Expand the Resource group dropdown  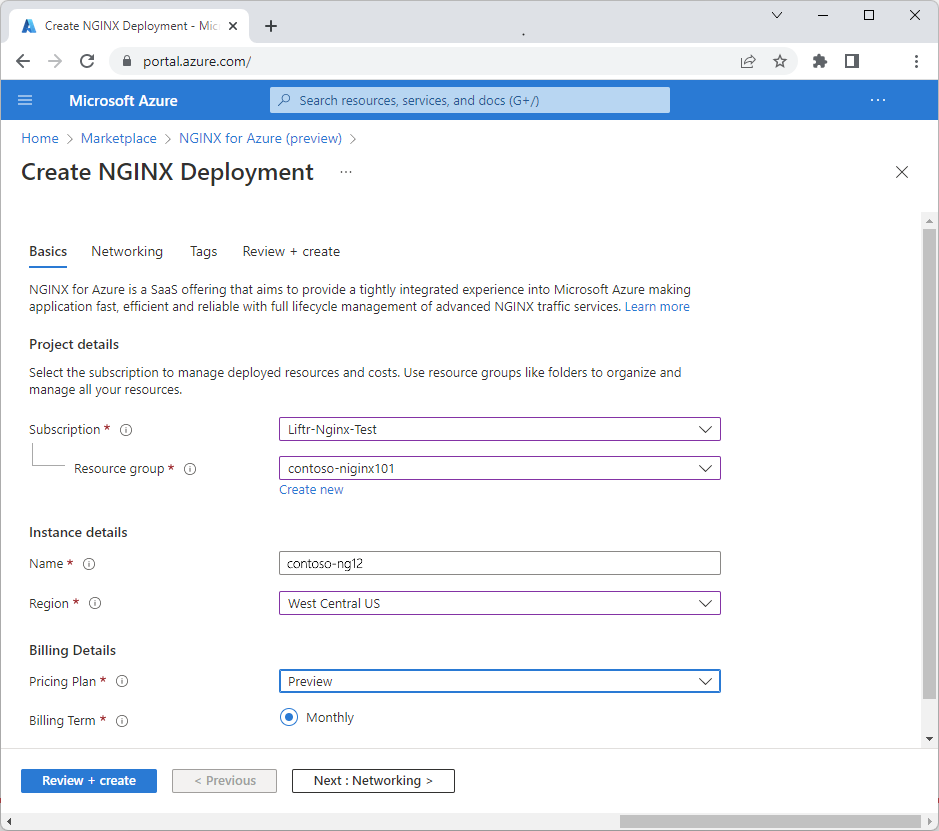499,468
